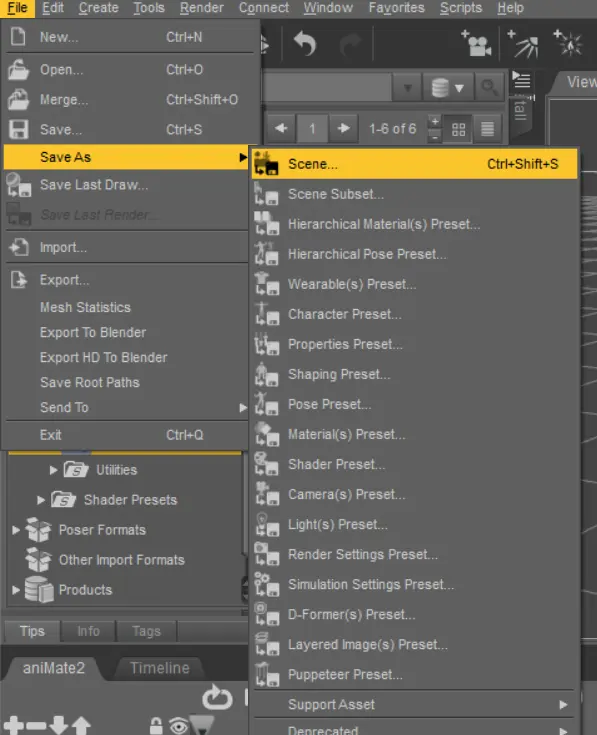The height and width of the screenshot is (735, 597).
Task: Choose Exit from File menu
Action: tap(127, 435)
